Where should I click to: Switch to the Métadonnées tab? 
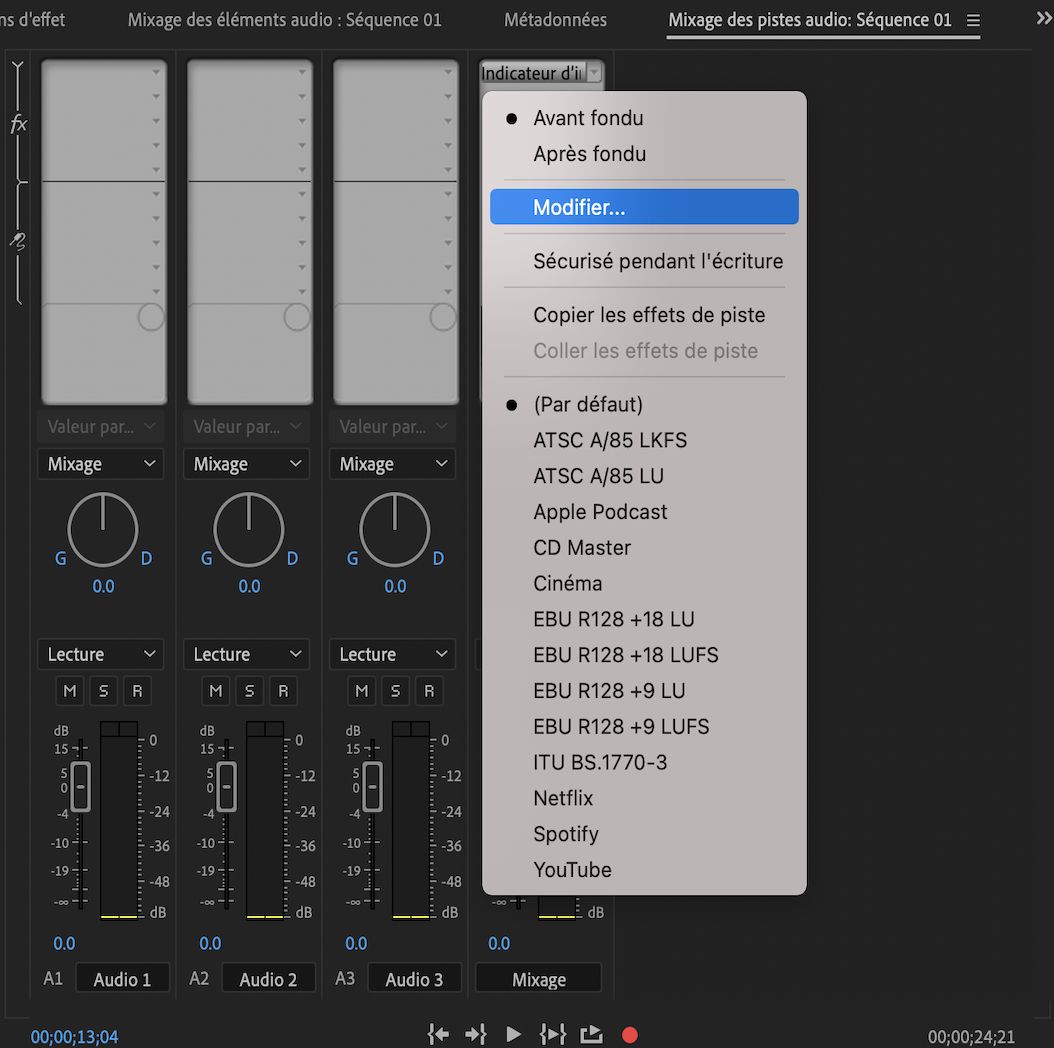555,19
